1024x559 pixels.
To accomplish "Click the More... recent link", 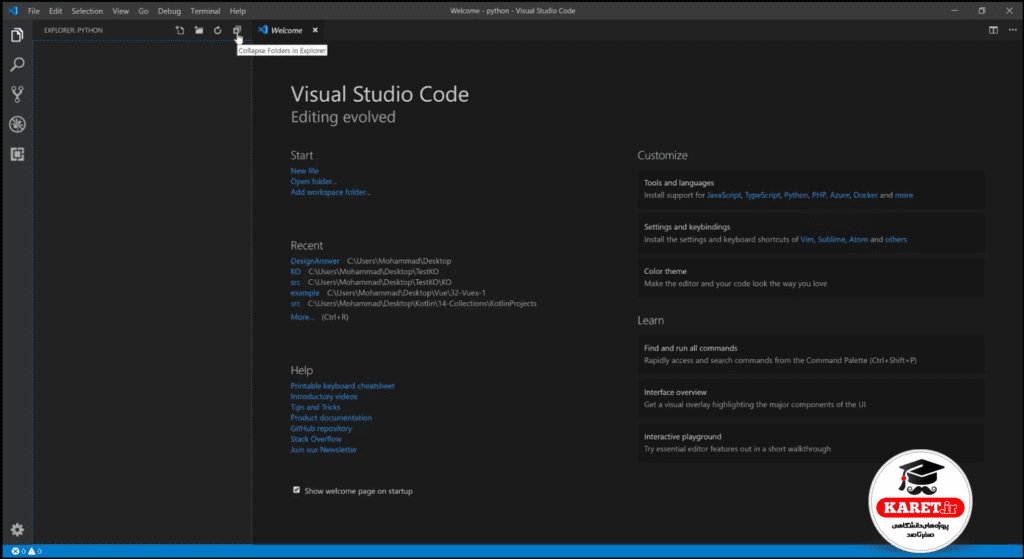I will click(302, 317).
